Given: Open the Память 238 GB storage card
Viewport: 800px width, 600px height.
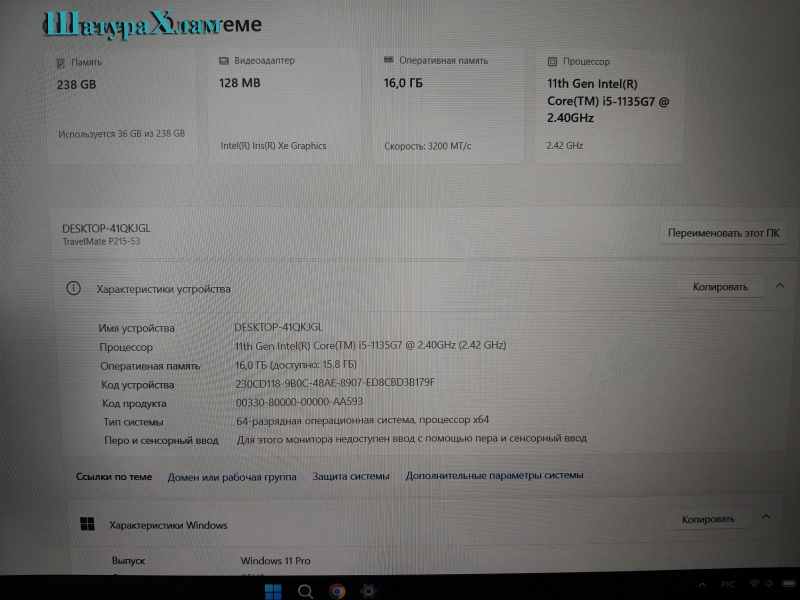Looking at the screenshot, I should tap(122, 106).
